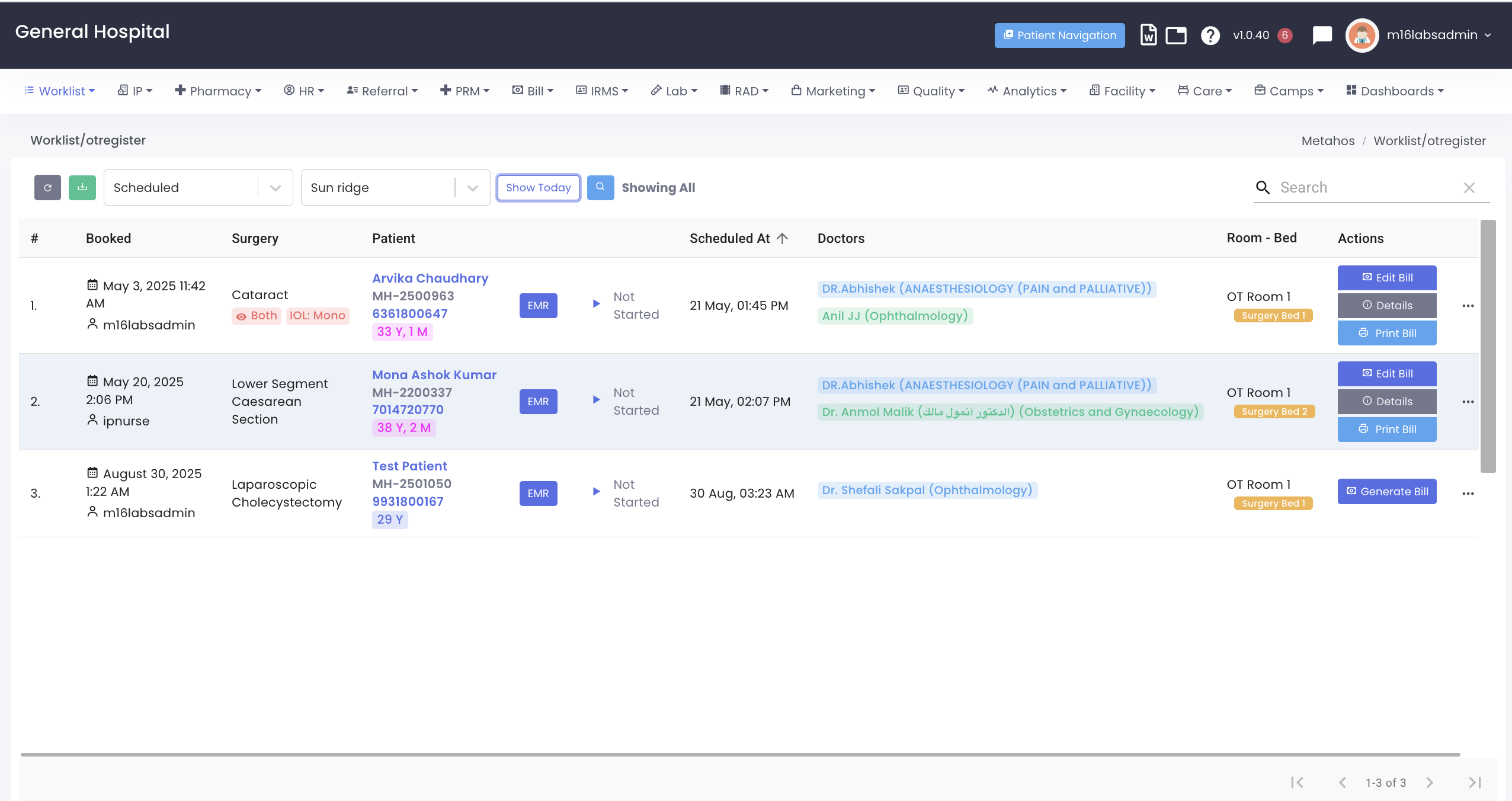Open the Word document icon in header

pos(1148,36)
